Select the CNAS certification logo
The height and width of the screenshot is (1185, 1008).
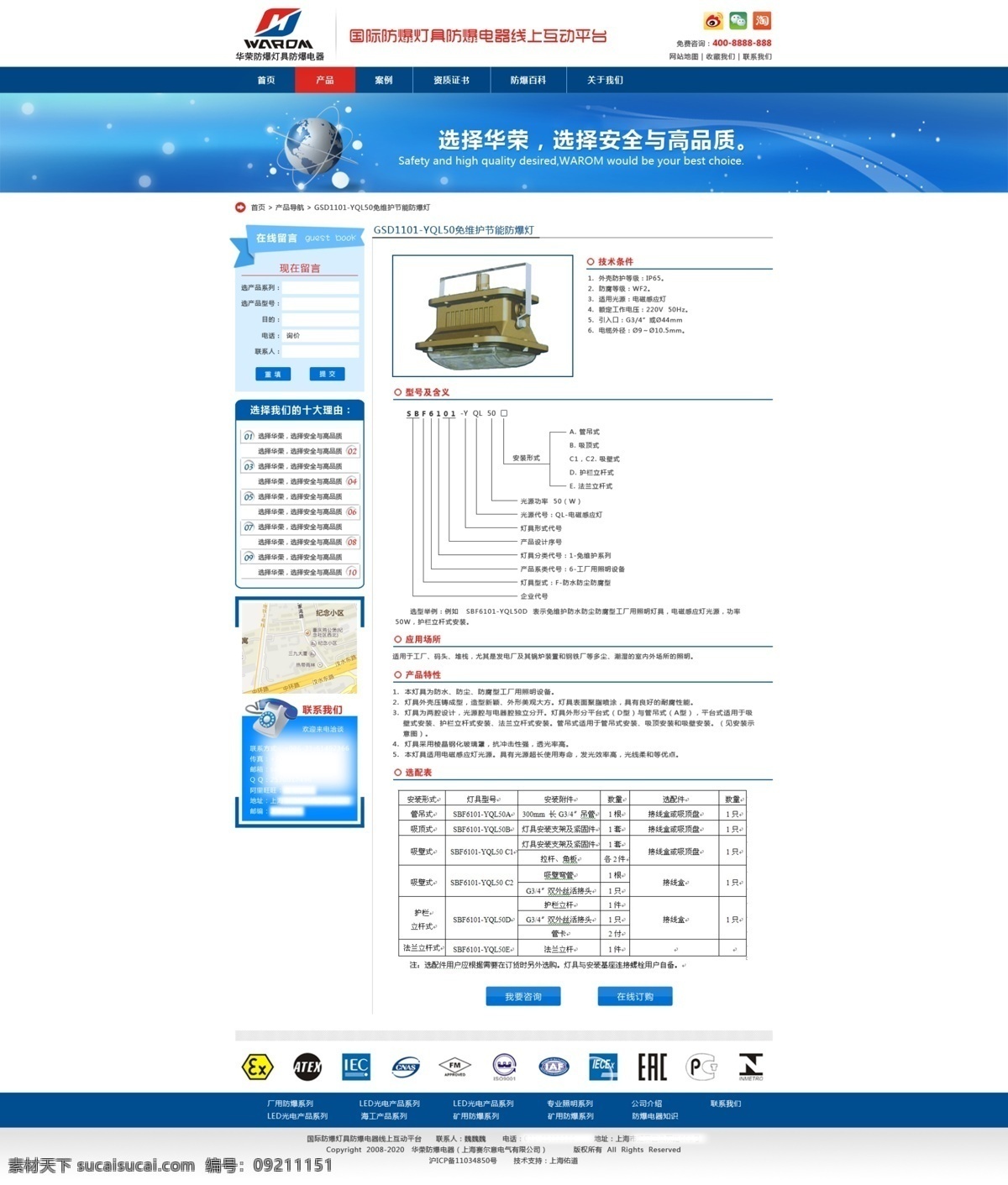click(406, 1067)
